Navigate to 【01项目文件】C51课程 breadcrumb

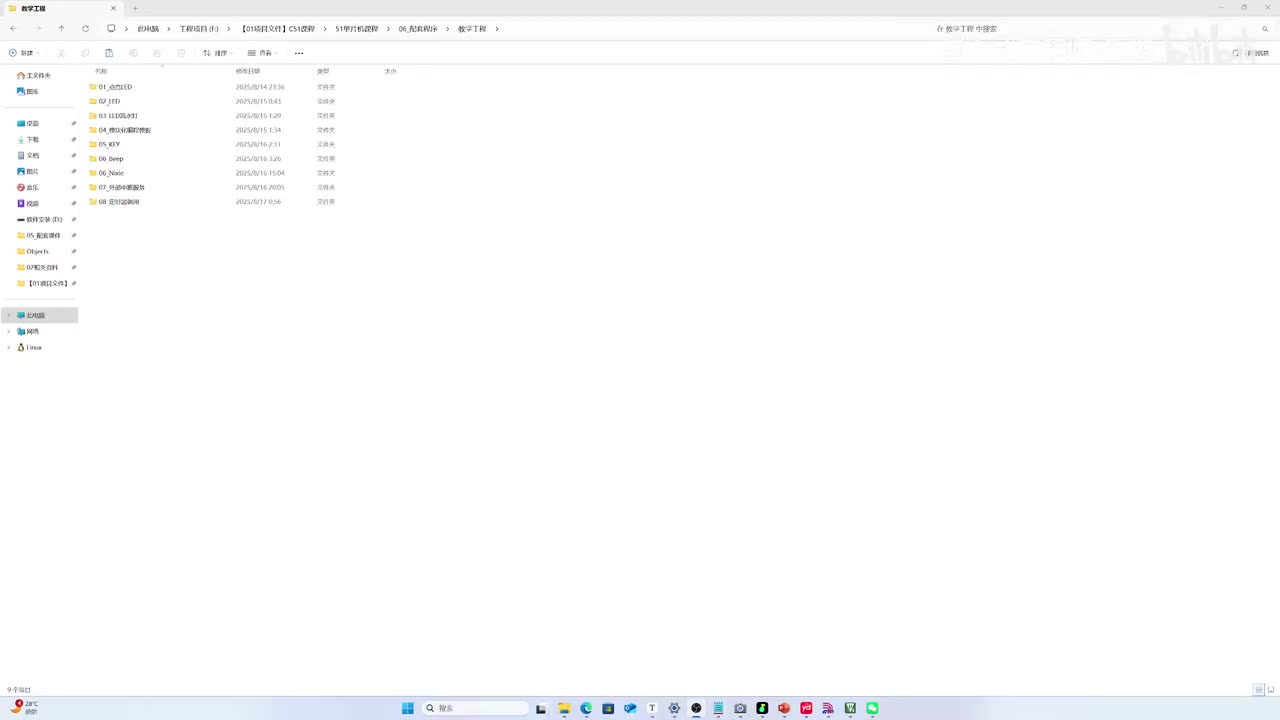click(x=278, y=29)
